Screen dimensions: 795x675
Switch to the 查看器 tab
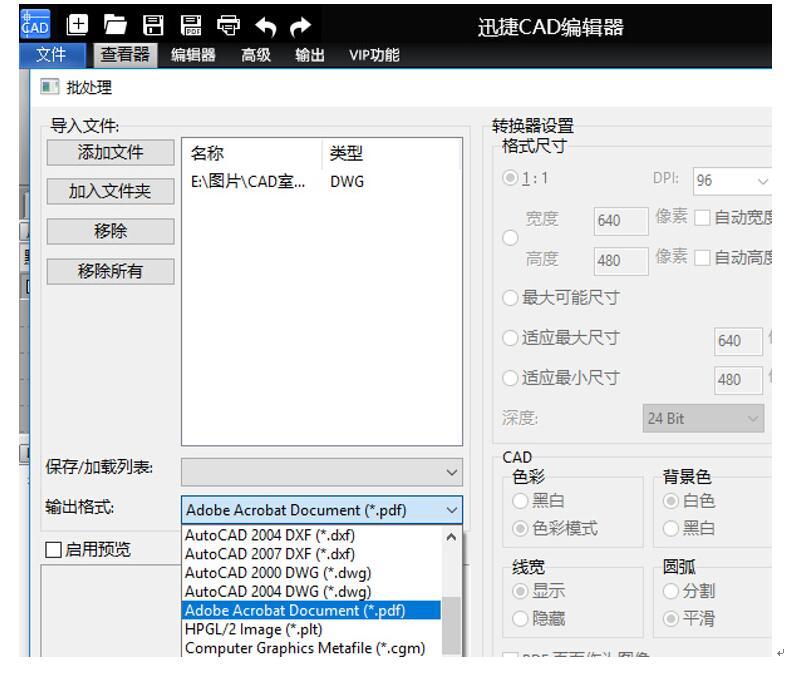coord(125,55)
